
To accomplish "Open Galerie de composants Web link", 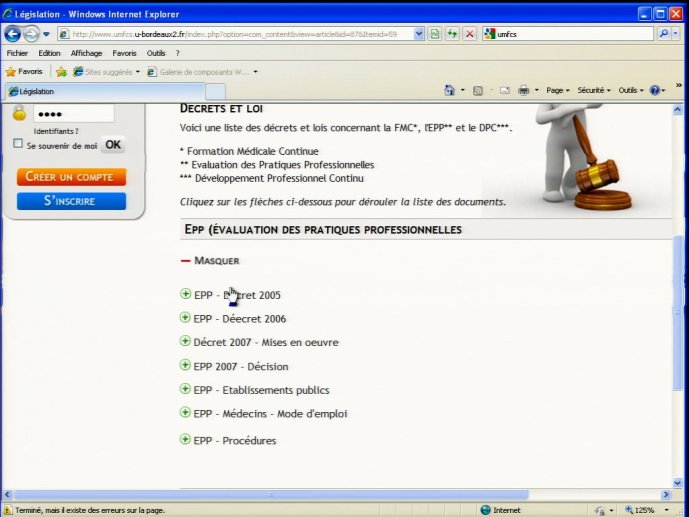I will coord(202,72).
